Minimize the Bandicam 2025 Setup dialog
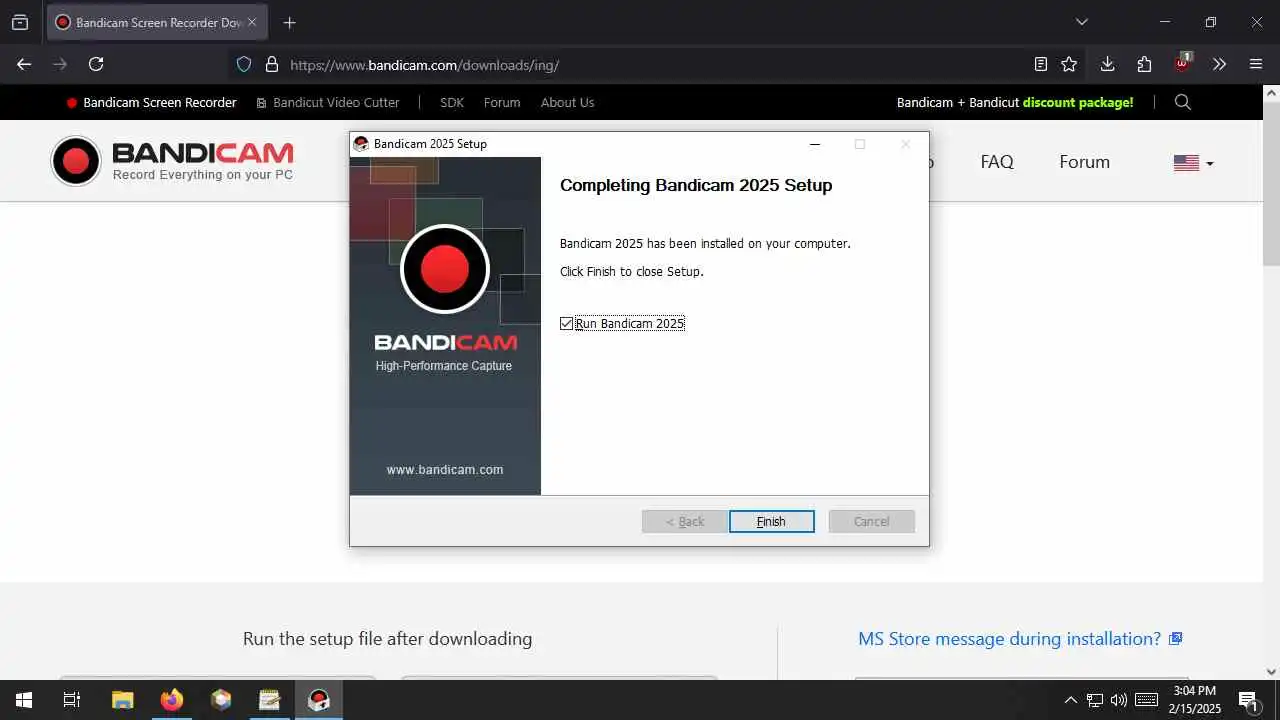The height and width of the screenshot is (720, 1280). click(x=814, y=144)
